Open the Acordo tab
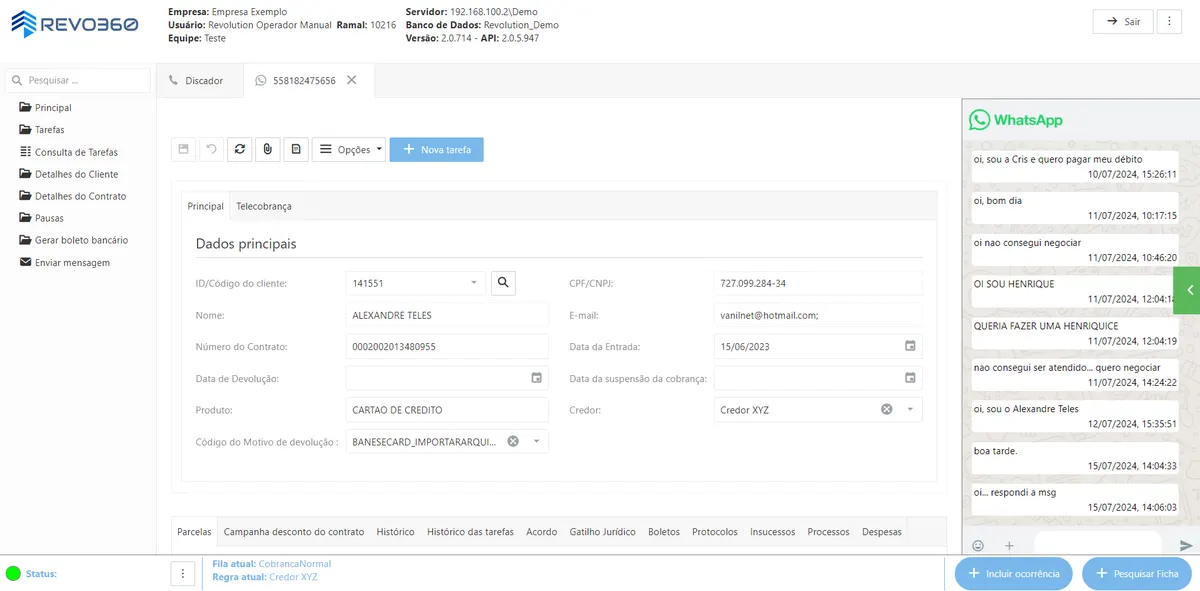Screen dimensions: 1200x591 (x=542, y=532)
